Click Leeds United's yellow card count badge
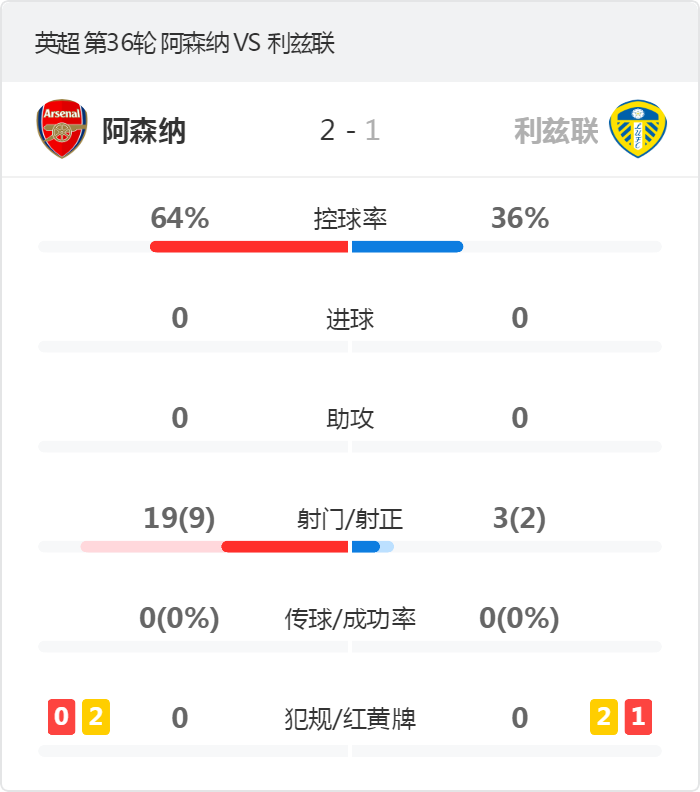Image resolution: width=700 pixels, height=792 pixels. (603, 717)
